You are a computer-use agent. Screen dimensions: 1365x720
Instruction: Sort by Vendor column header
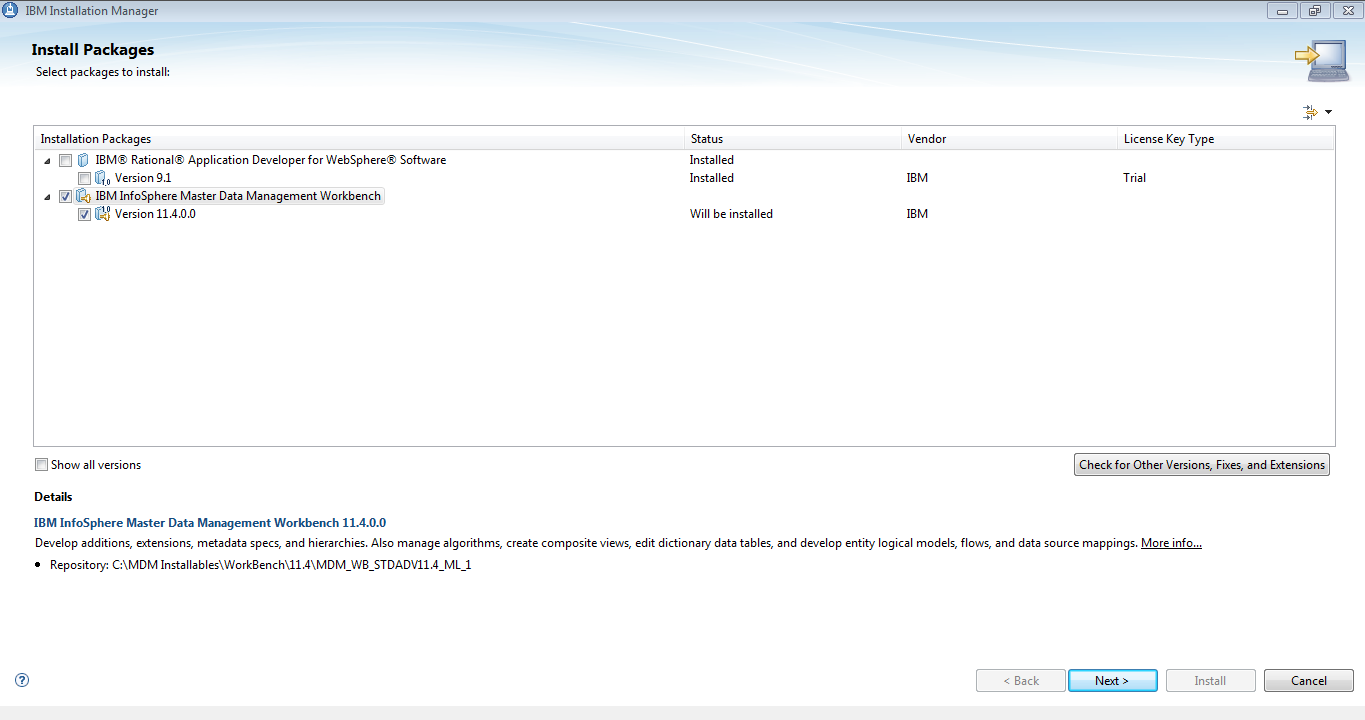point(1009,139)
